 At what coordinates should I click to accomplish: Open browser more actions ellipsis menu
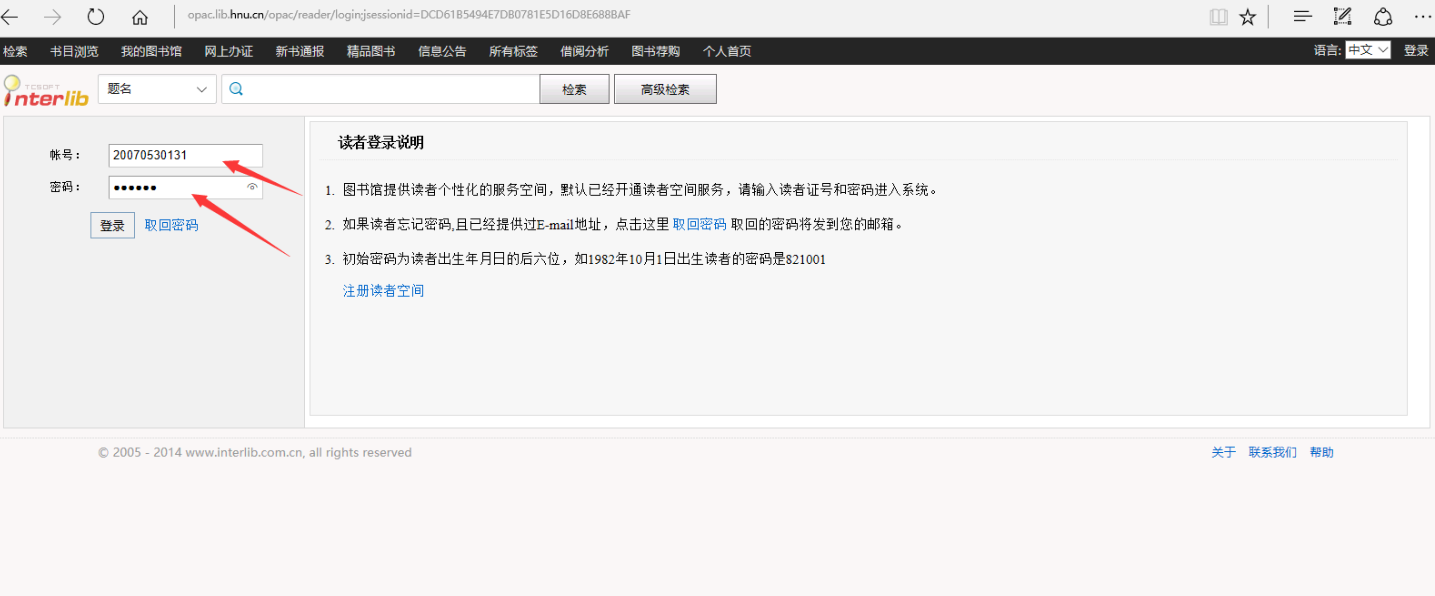coord(1423,17)
